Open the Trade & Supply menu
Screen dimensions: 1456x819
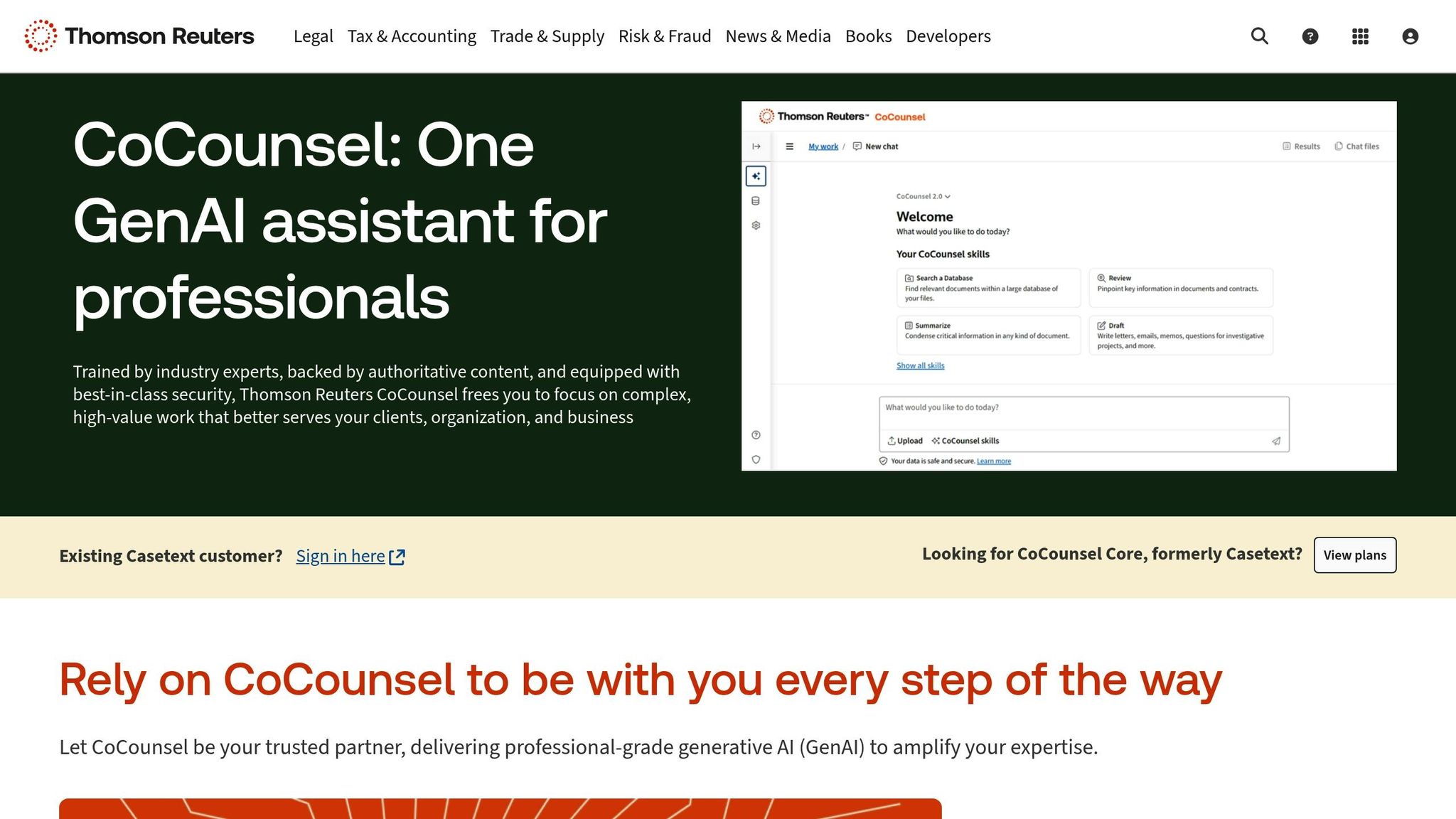(x=547, y=36)
